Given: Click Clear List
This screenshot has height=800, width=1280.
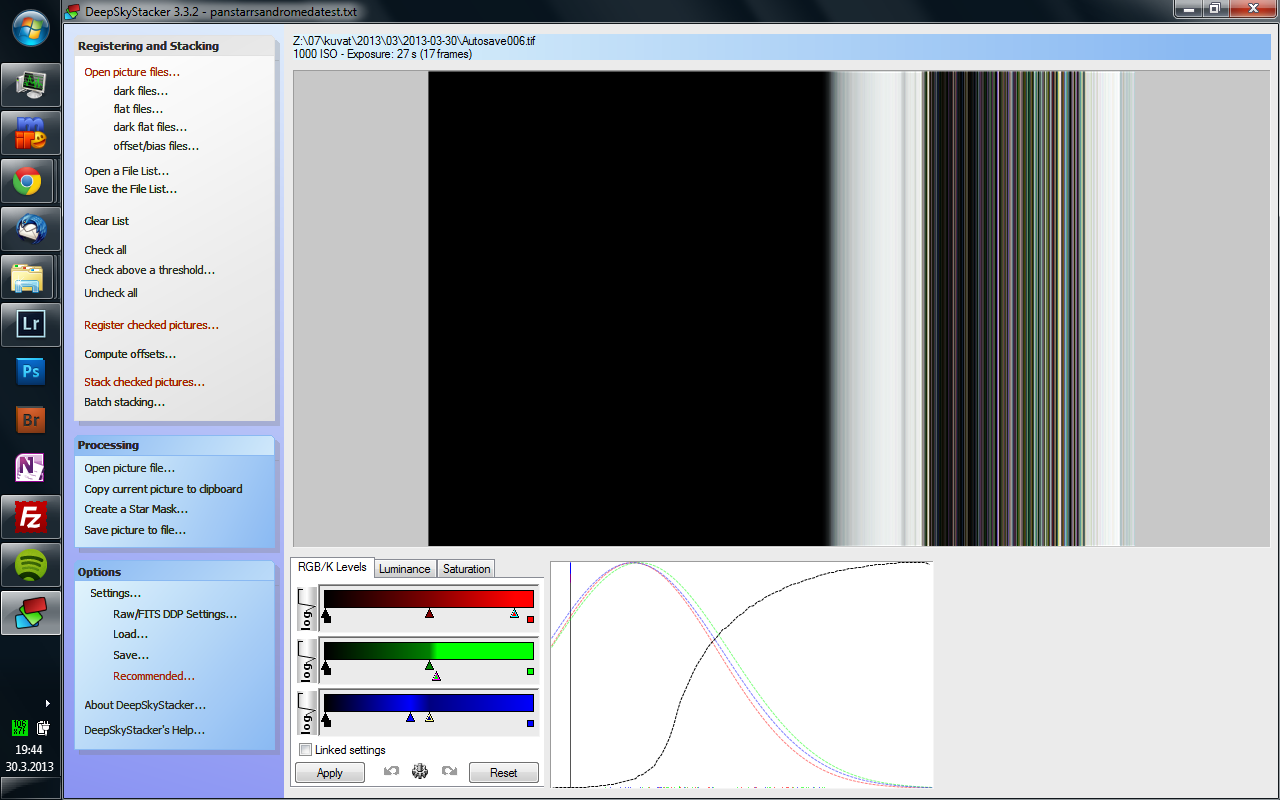Looking at the screenshot, I should click(106, 221).
